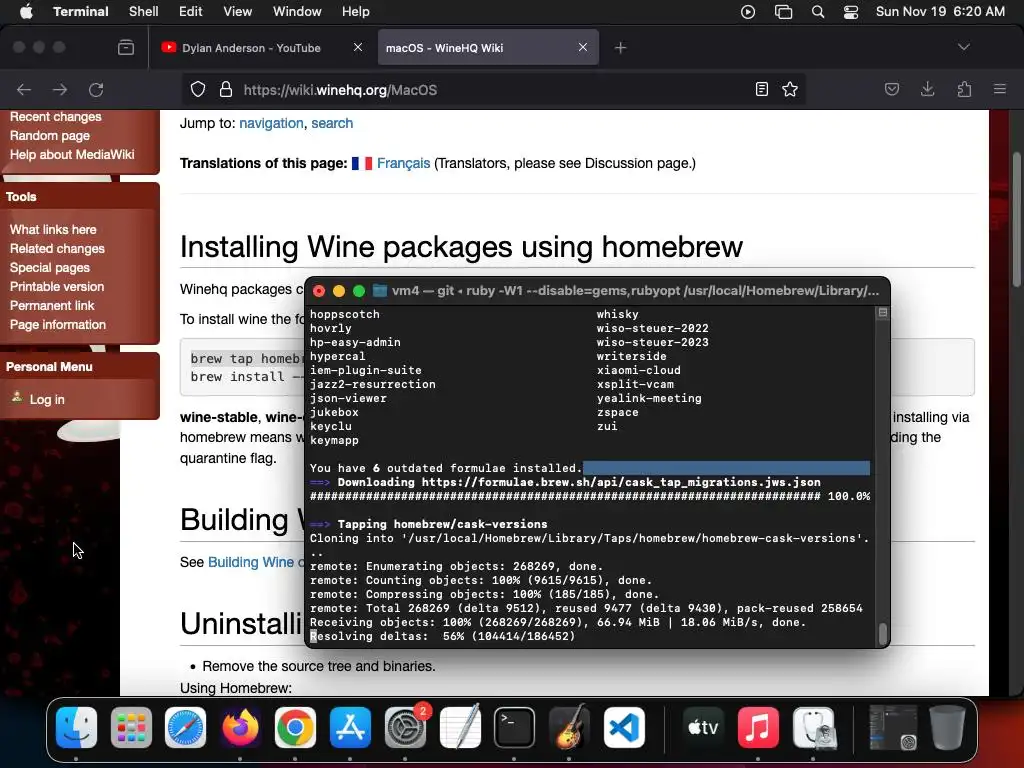The width and height of the screenshot is (1024, 768).
Task: Open Spotlight search from menu bar
Action: 818,12
